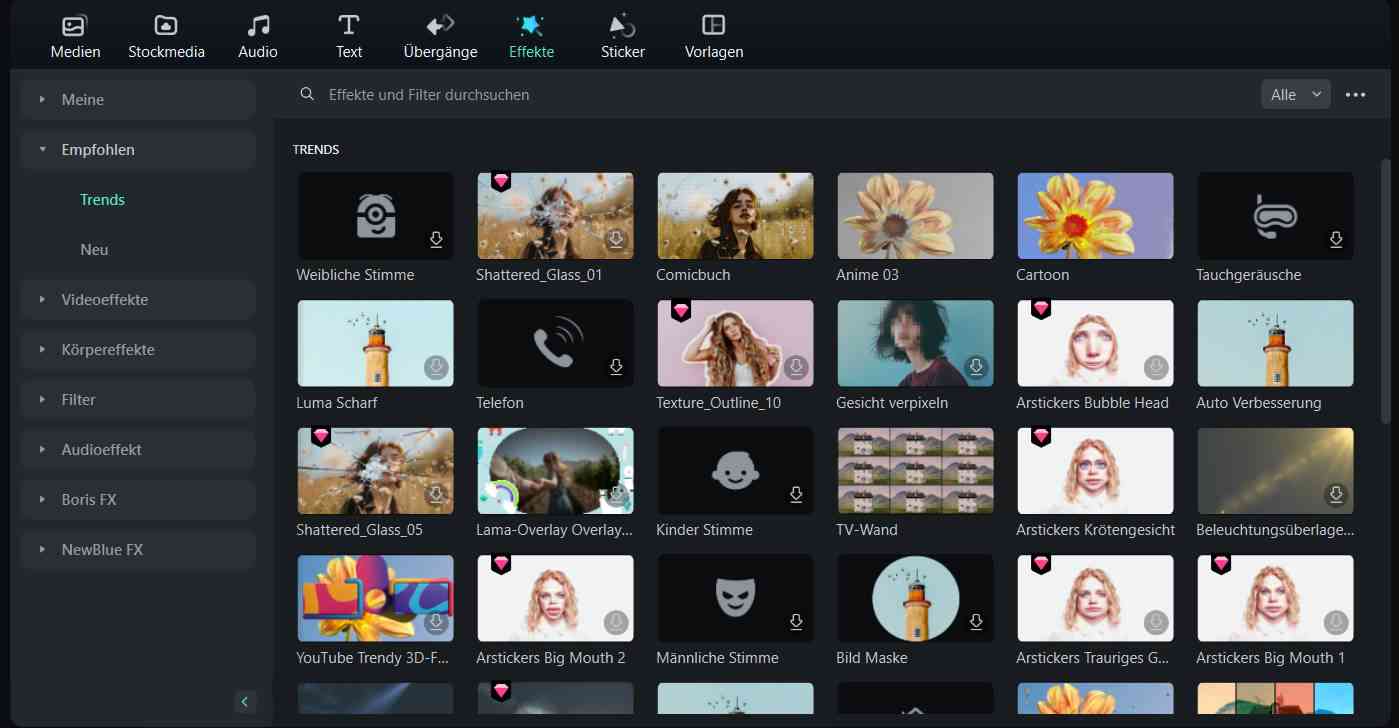
Task: Download the Beleuchtungsüberlagerung effect
Action: click(1336, 495)
